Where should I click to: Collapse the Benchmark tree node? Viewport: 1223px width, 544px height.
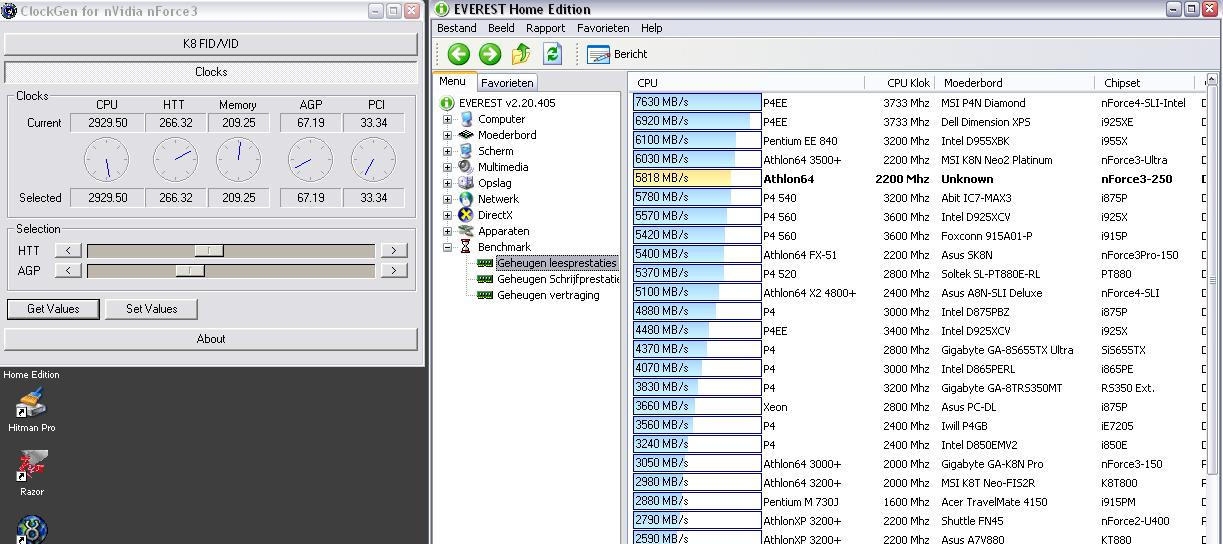pos(448,247)
